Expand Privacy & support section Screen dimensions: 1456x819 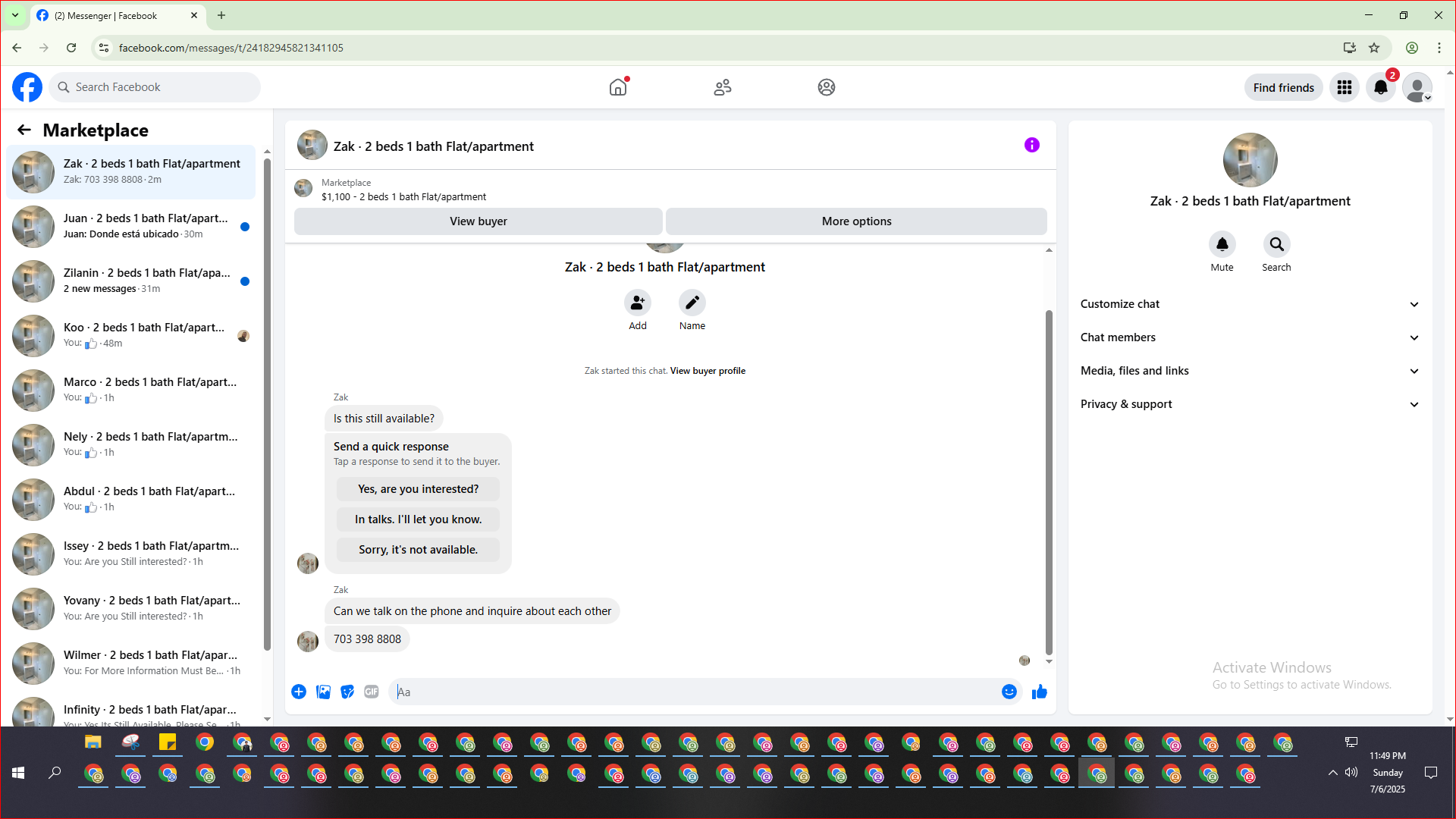click(1249, 404)
